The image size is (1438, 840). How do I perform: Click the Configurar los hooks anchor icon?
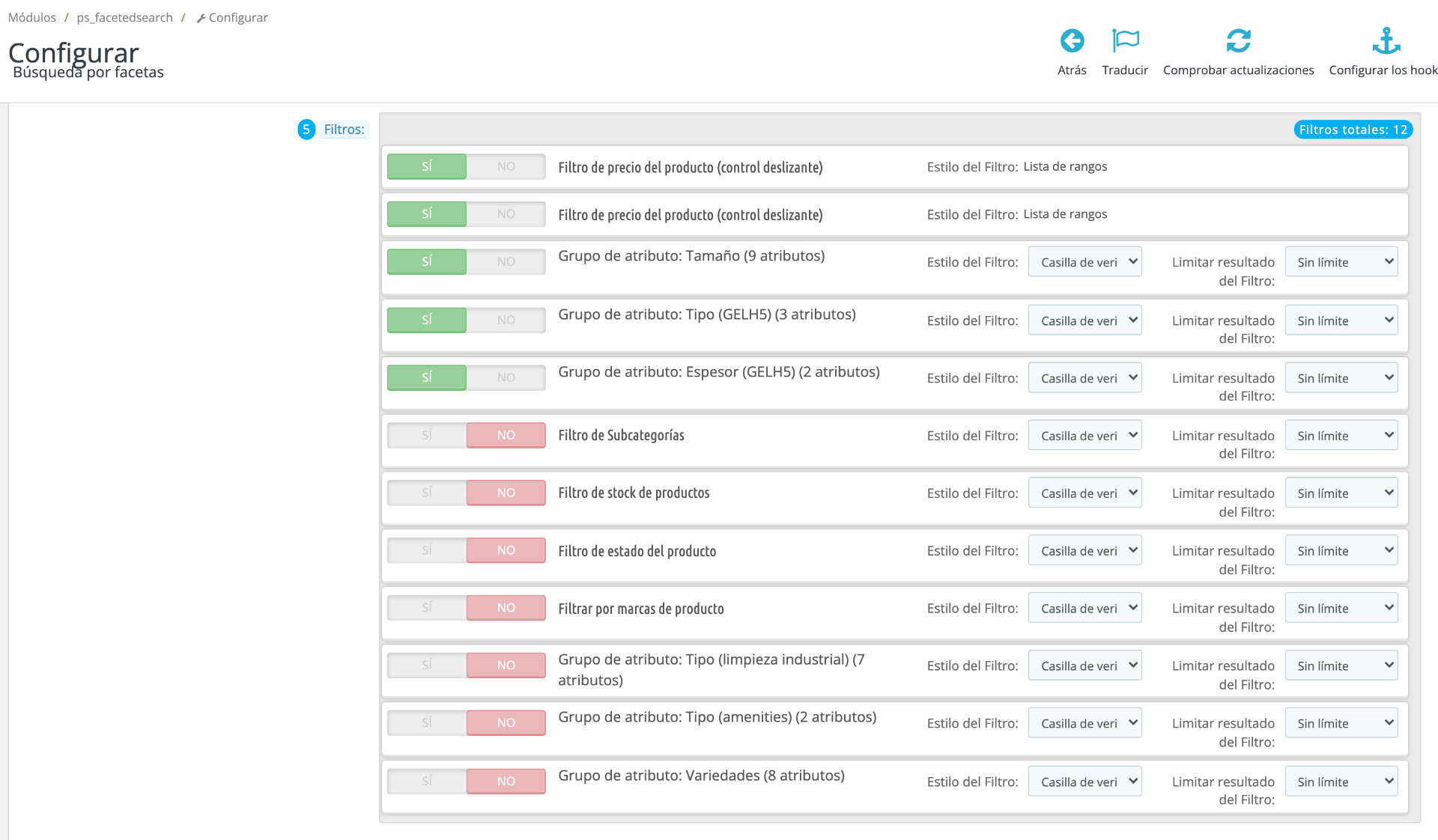coord(1386,40)
